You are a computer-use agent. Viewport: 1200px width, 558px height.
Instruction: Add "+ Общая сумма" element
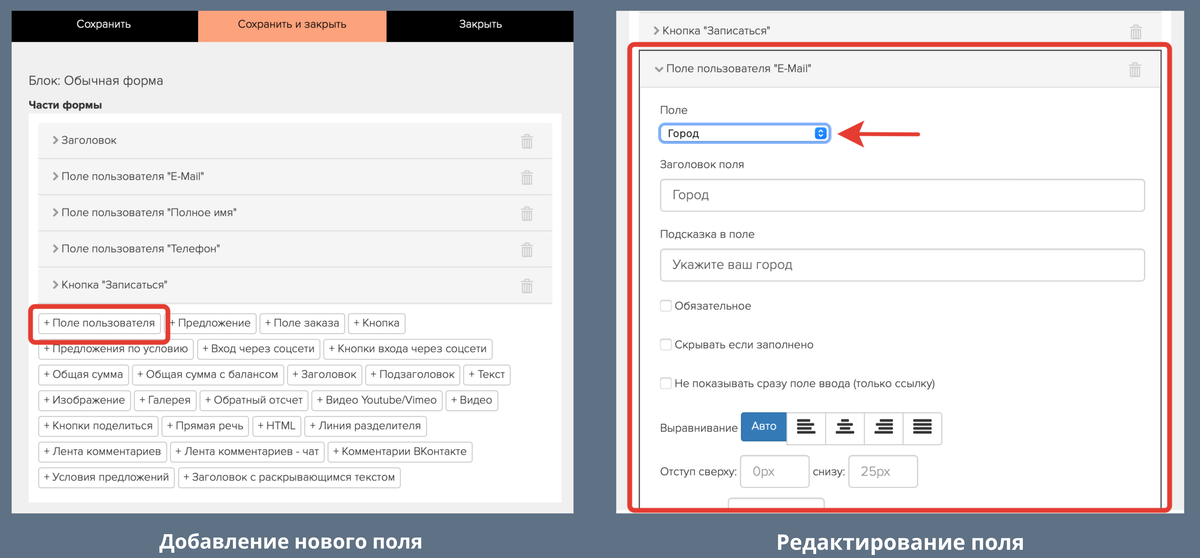[x=83, y=374]
